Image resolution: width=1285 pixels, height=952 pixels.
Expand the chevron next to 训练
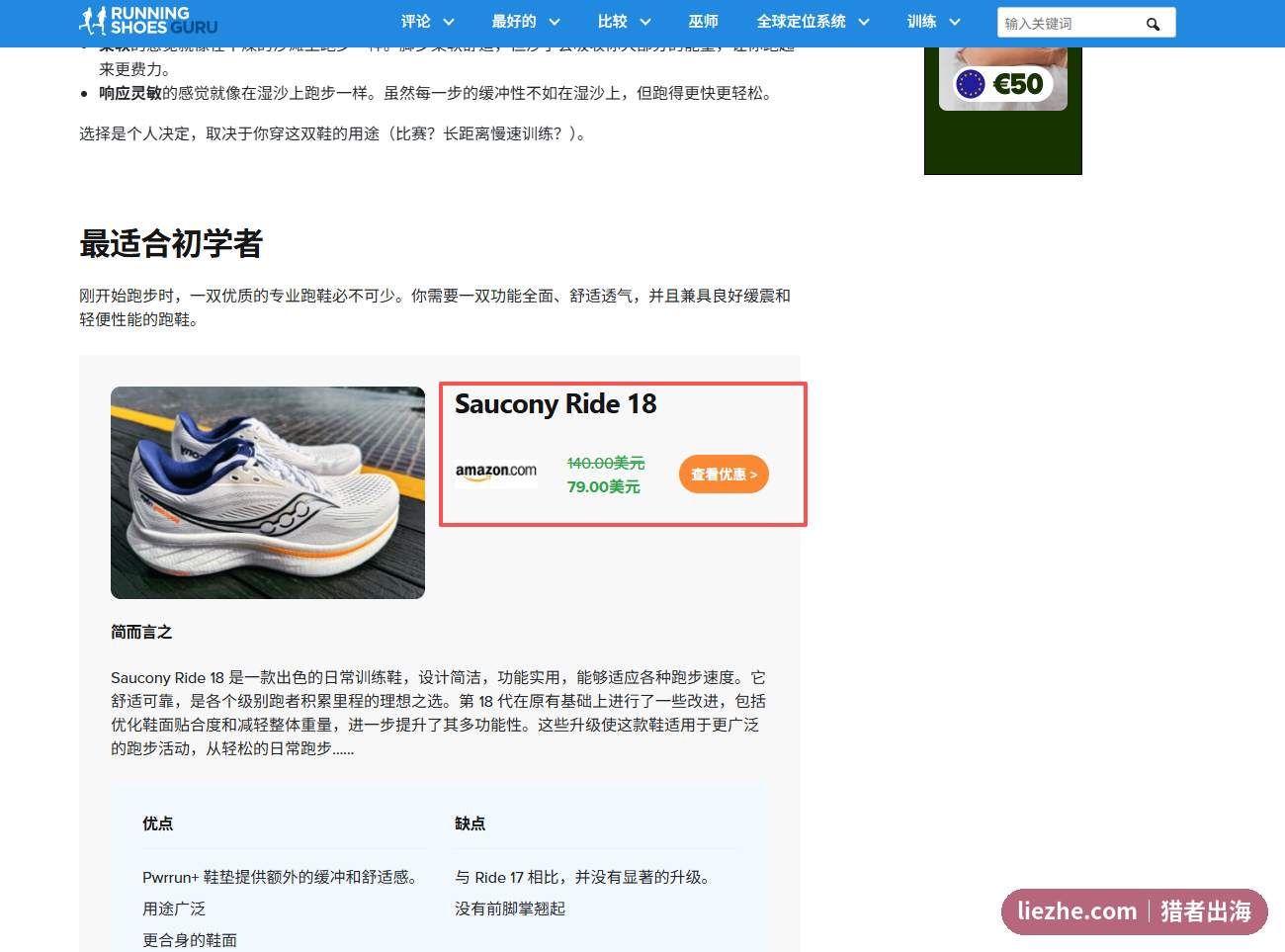point(955,22)
